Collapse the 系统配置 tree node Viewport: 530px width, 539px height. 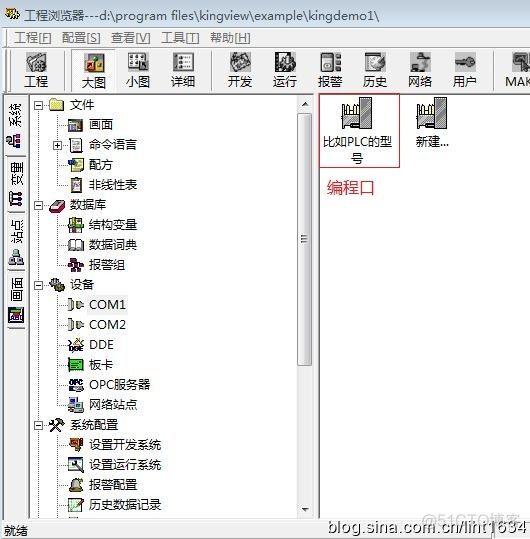38,426
